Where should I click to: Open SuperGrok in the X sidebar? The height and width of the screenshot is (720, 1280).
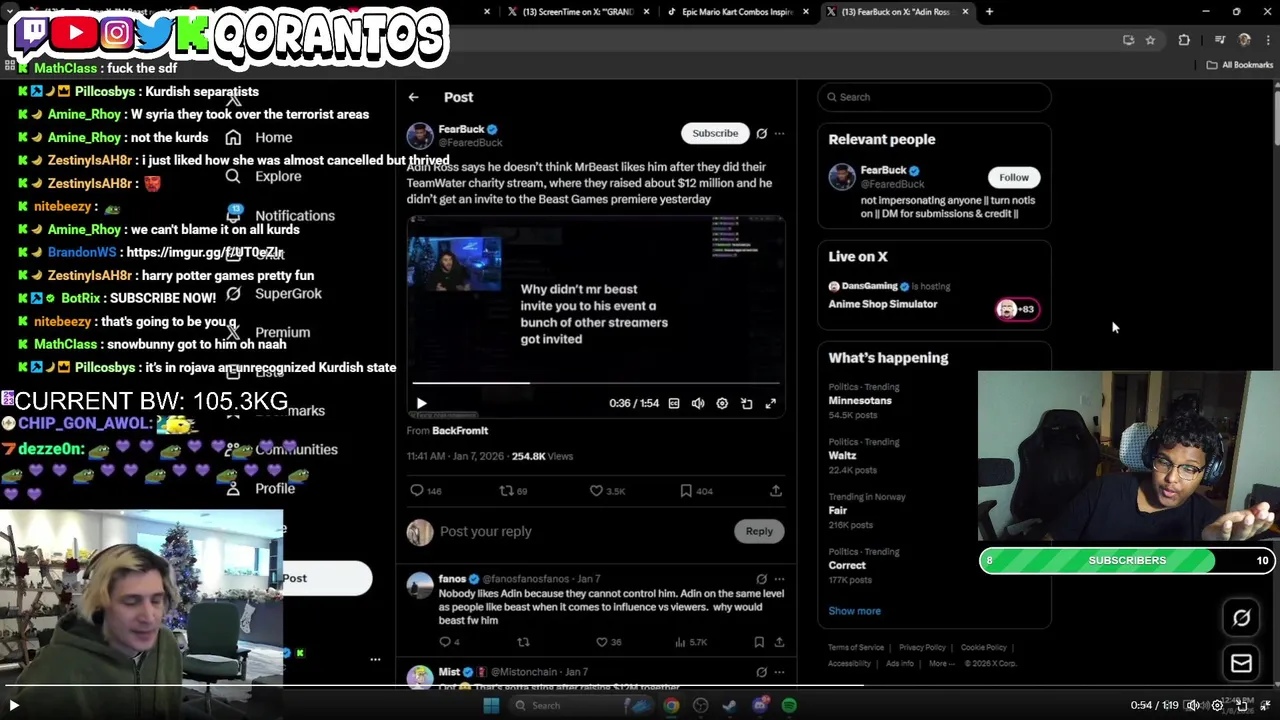pyautogui.click(x=288, y=294)
